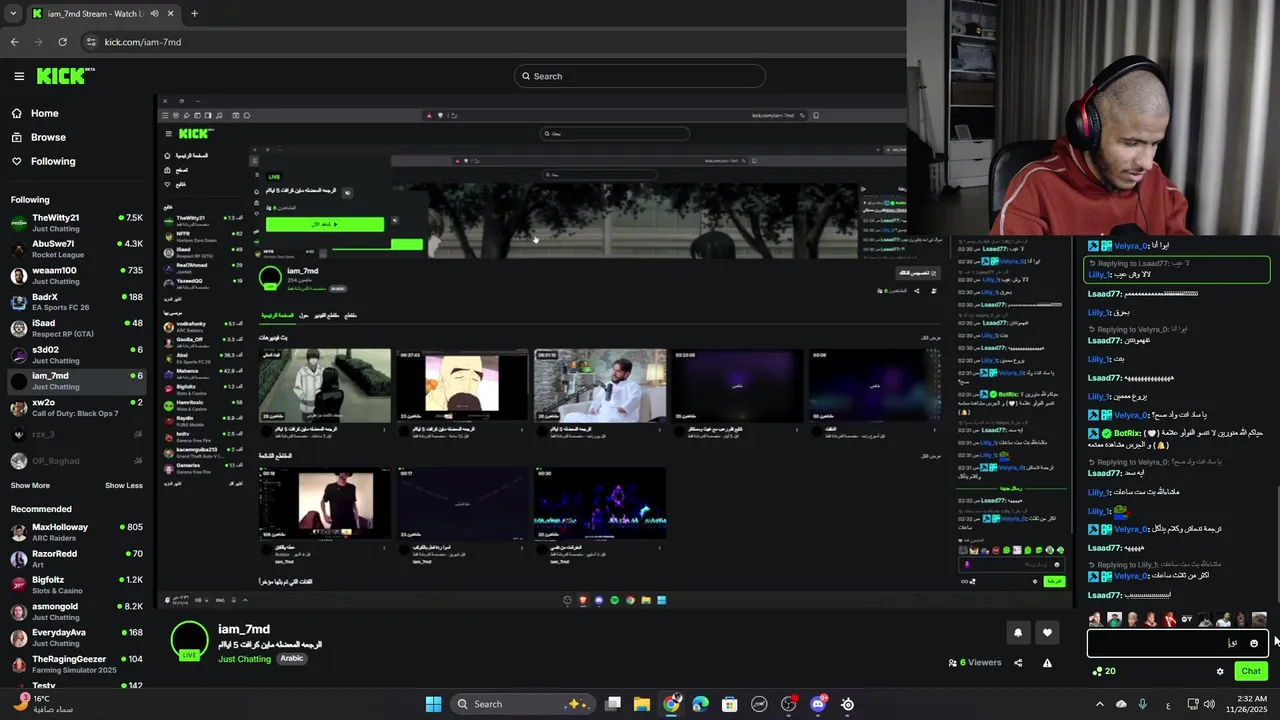Close the iam_7md Stream tab
The image size is (1280, 720).
click(171, 14)
